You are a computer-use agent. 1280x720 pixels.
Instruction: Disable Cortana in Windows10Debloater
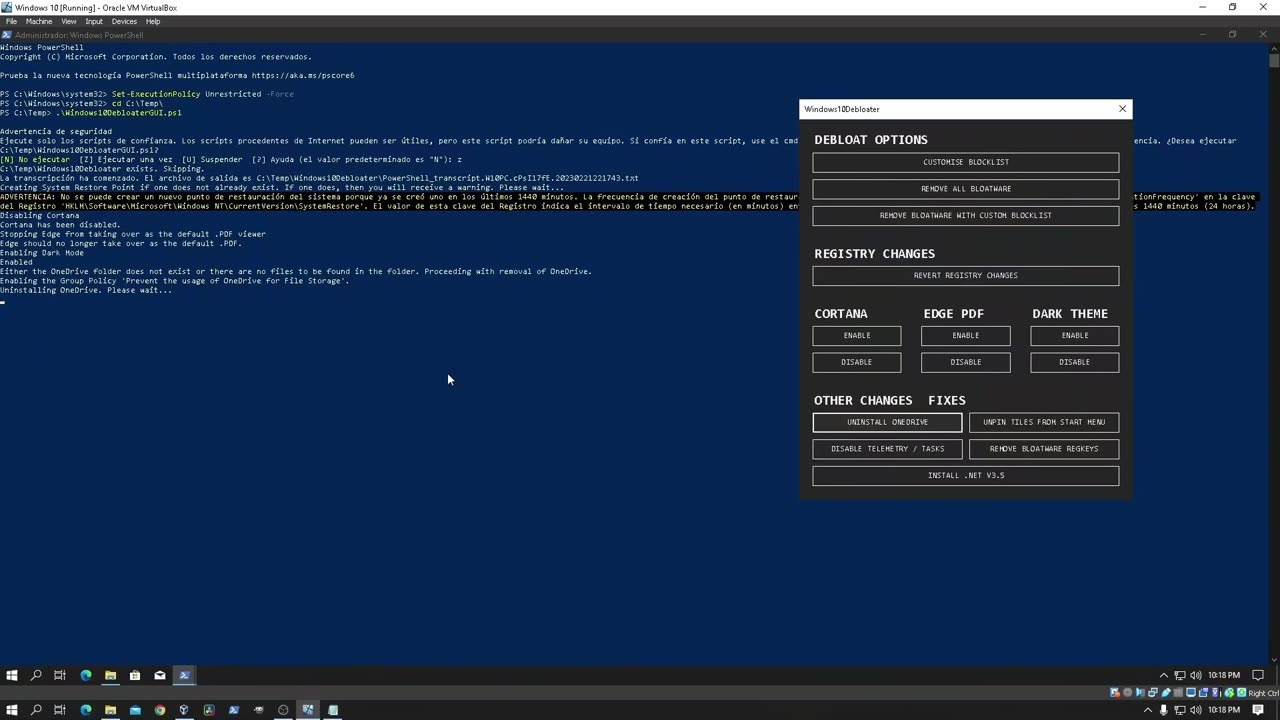coord(857,362)
